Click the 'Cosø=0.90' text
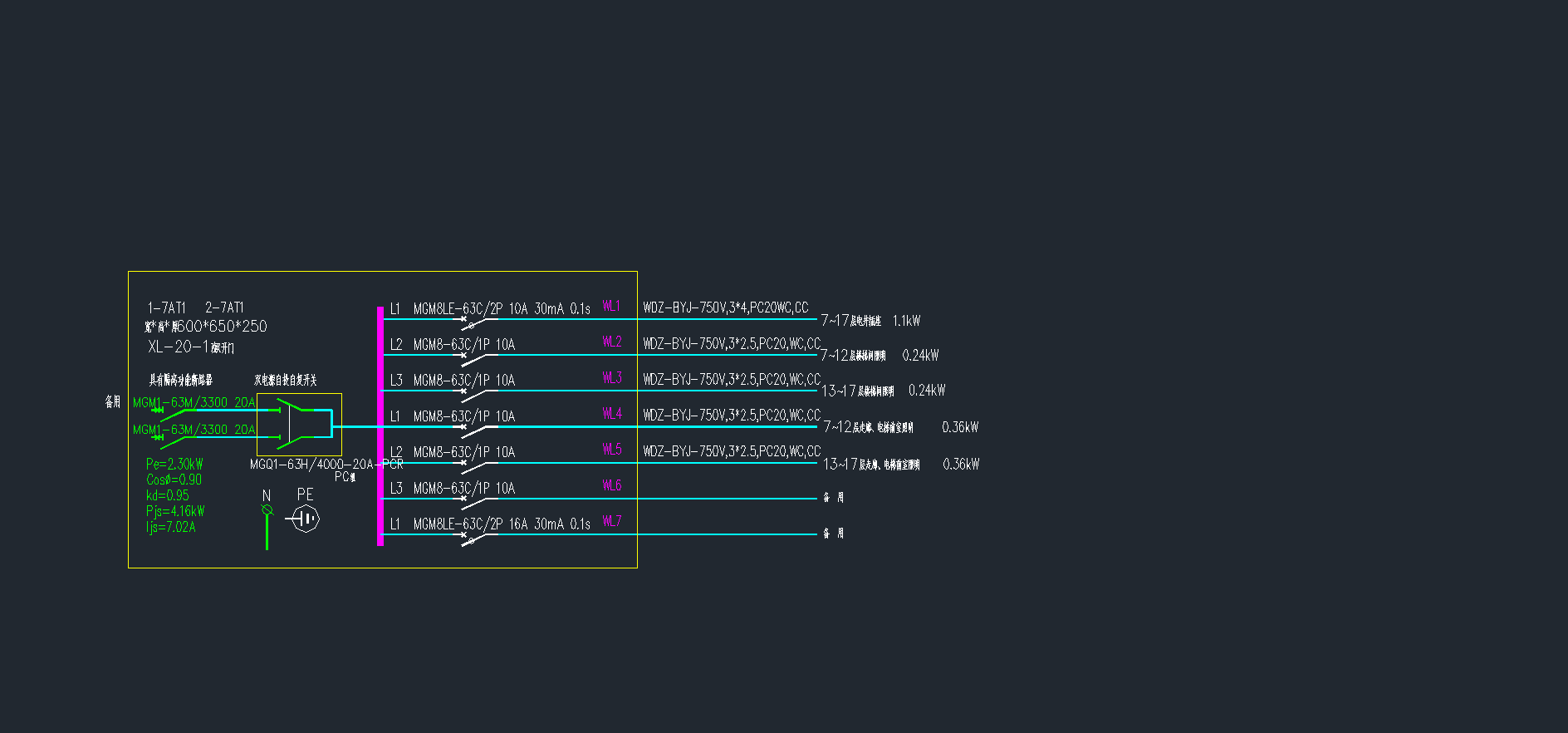The image size is (1568, 733). pos(174,480)
